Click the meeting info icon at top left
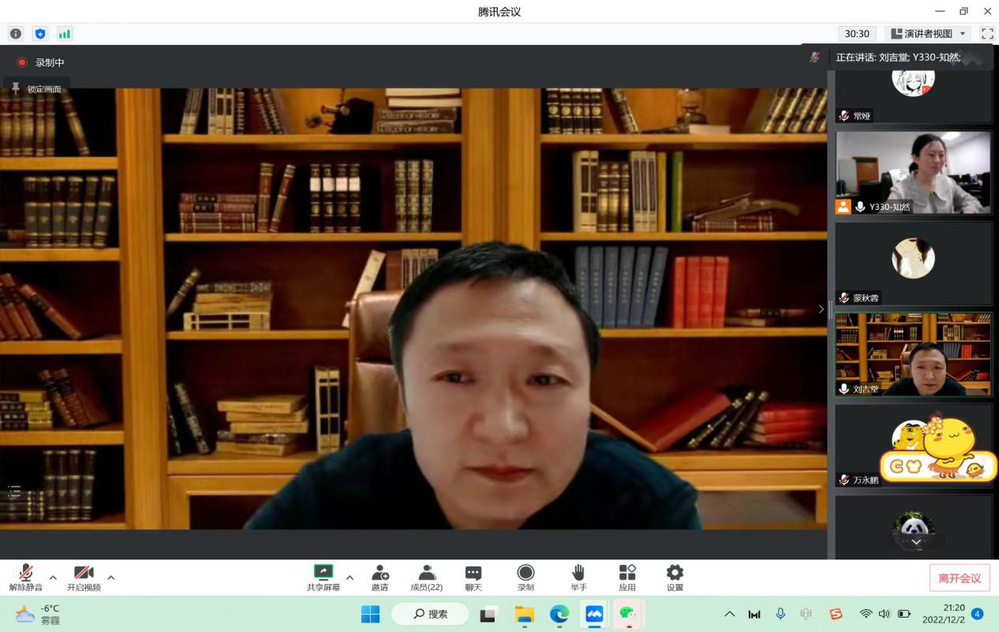The height and width of the screenshot is (632, 999). point(16,34)
